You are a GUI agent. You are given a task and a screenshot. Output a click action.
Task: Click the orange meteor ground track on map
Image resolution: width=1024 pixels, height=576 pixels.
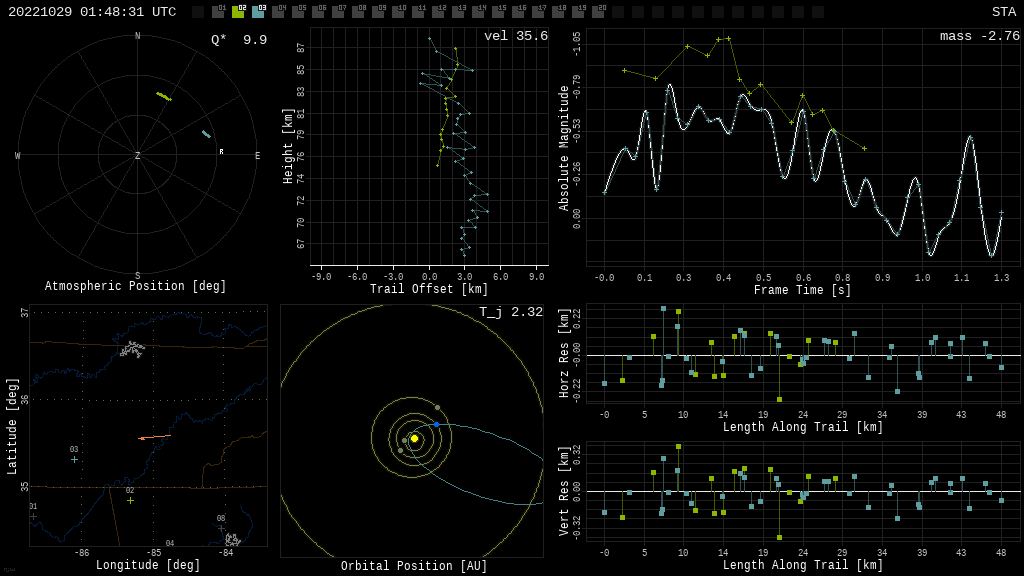pyautogui.click(x=154, y=437)
